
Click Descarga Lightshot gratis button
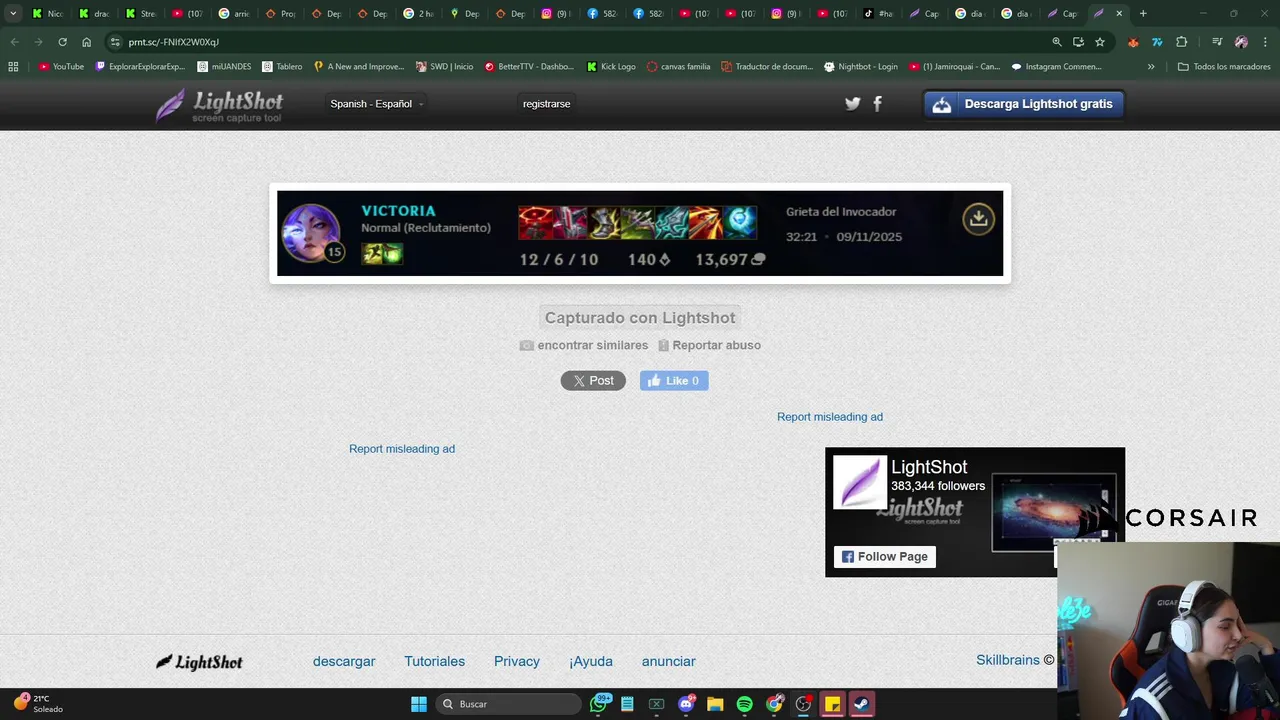pyautogui.click(x=1023, y=104)
